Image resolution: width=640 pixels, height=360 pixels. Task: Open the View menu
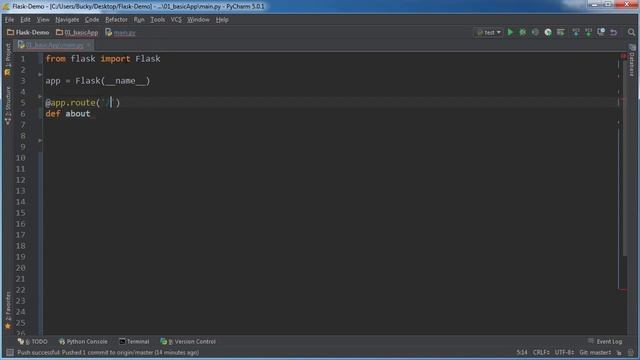(x=43, y=20)
